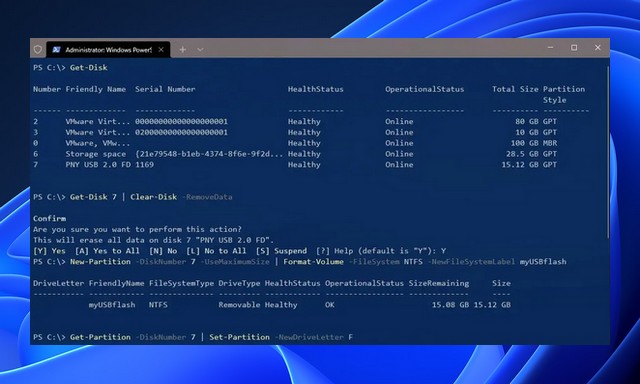Viewport: 640px width, 384px height.
Task: Click serial '02000000000000000001' of disk 3
Action: point(181,132)
